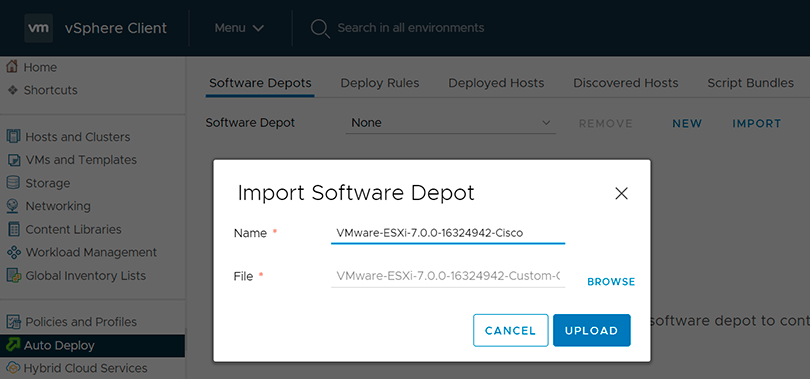Click the Hosts and Clusters icon
The width and height of the screenshot is (810, 379).
tap(13, 137)
